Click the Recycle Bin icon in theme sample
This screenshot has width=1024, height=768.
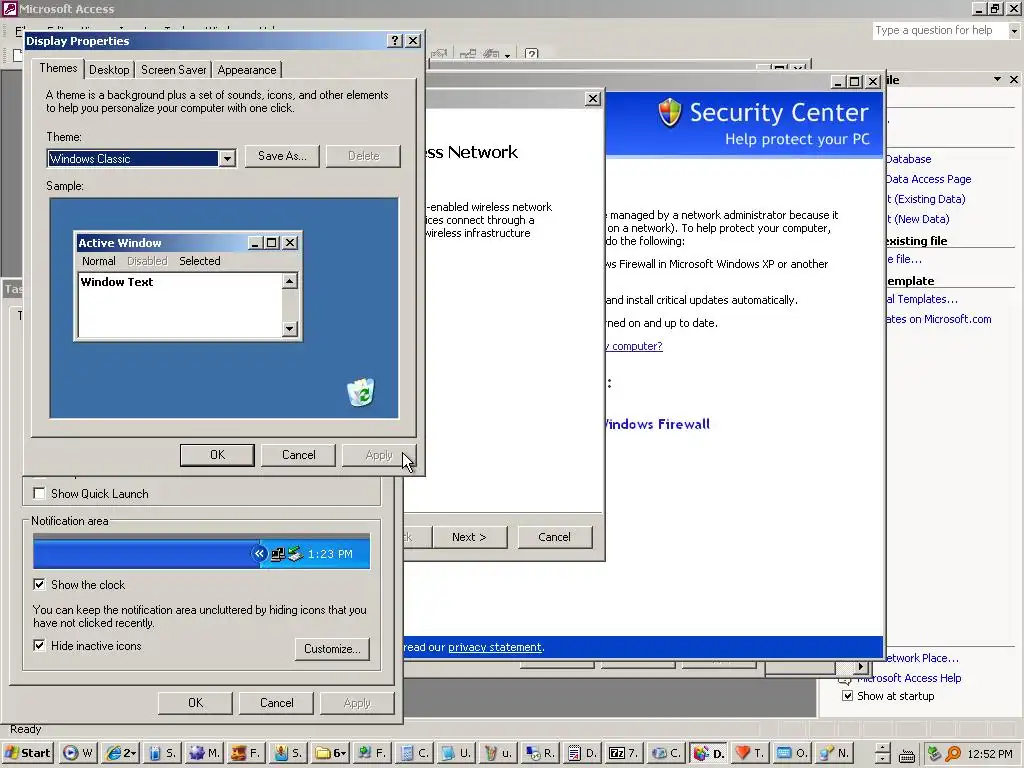pyautogui.click(x=360, y=392)
